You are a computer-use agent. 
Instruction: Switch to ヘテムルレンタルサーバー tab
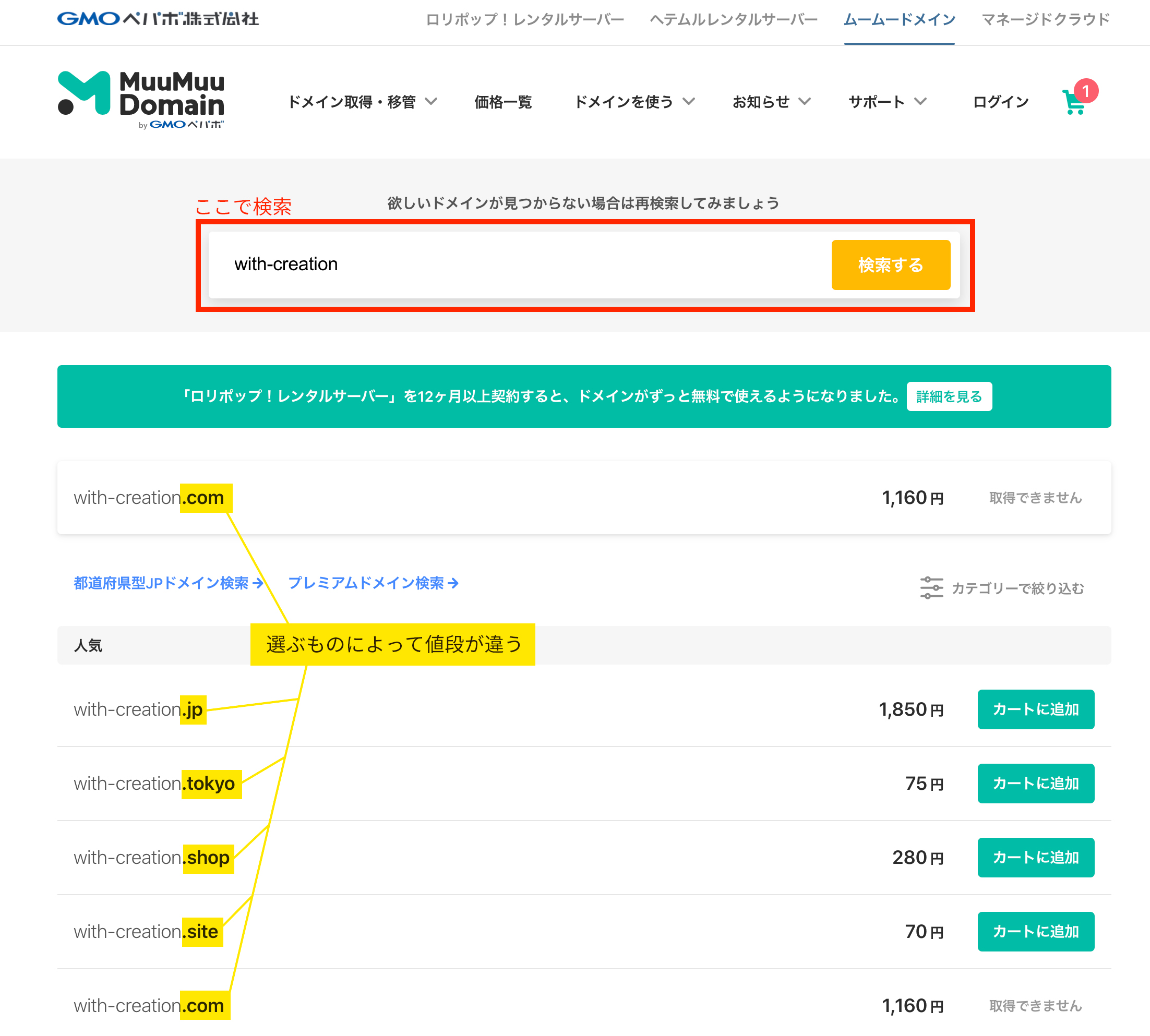(x=733, y=20)
